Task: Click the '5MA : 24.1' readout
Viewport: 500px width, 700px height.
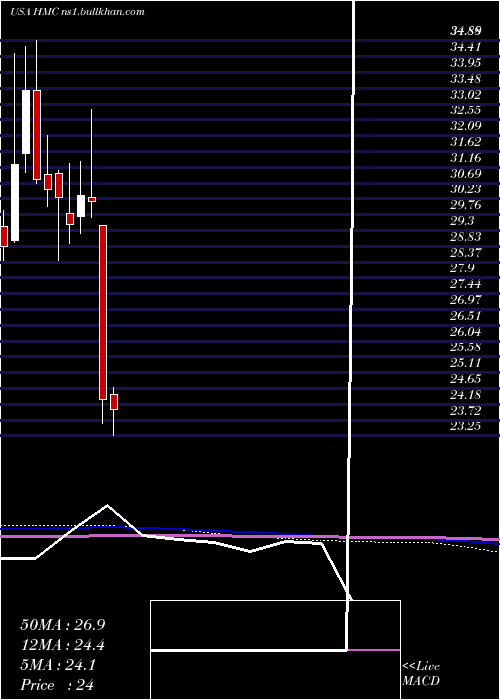Action: point(58,665)
